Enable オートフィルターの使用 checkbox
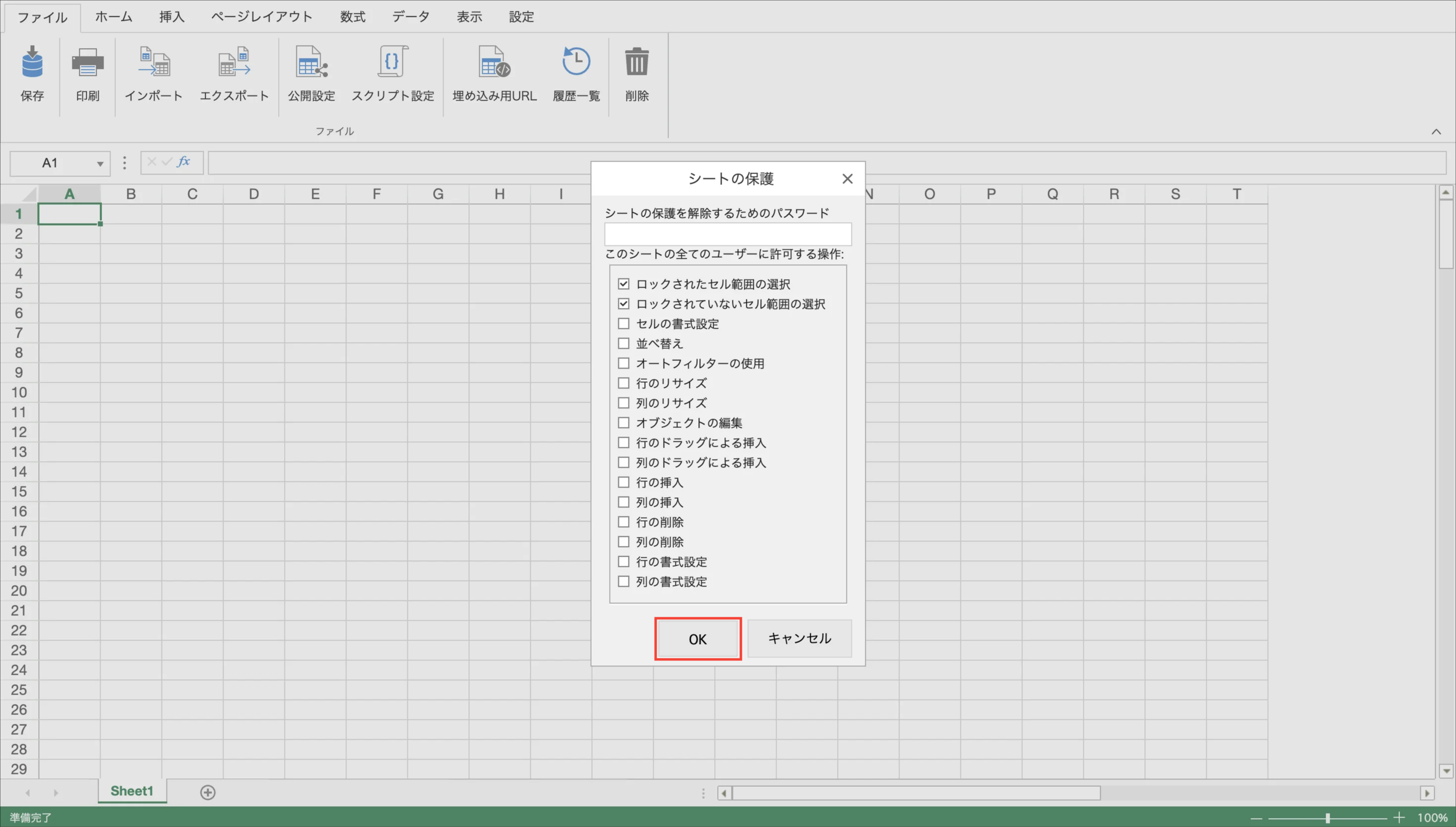 (x=623, y=363)
